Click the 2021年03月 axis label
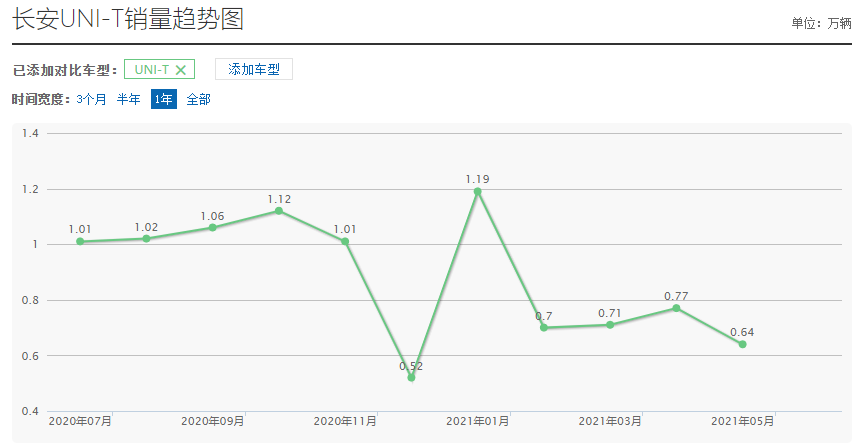Image resolution: width=858 pixels, height=448 pixels. [x=610, y=421]
